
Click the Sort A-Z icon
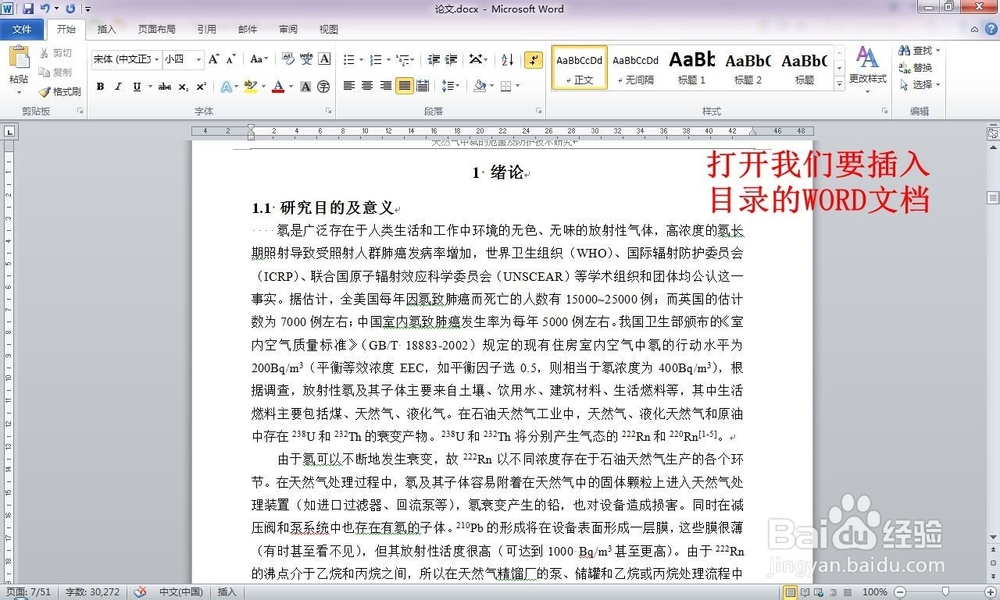pyautogui.click(x=508, y=59)
